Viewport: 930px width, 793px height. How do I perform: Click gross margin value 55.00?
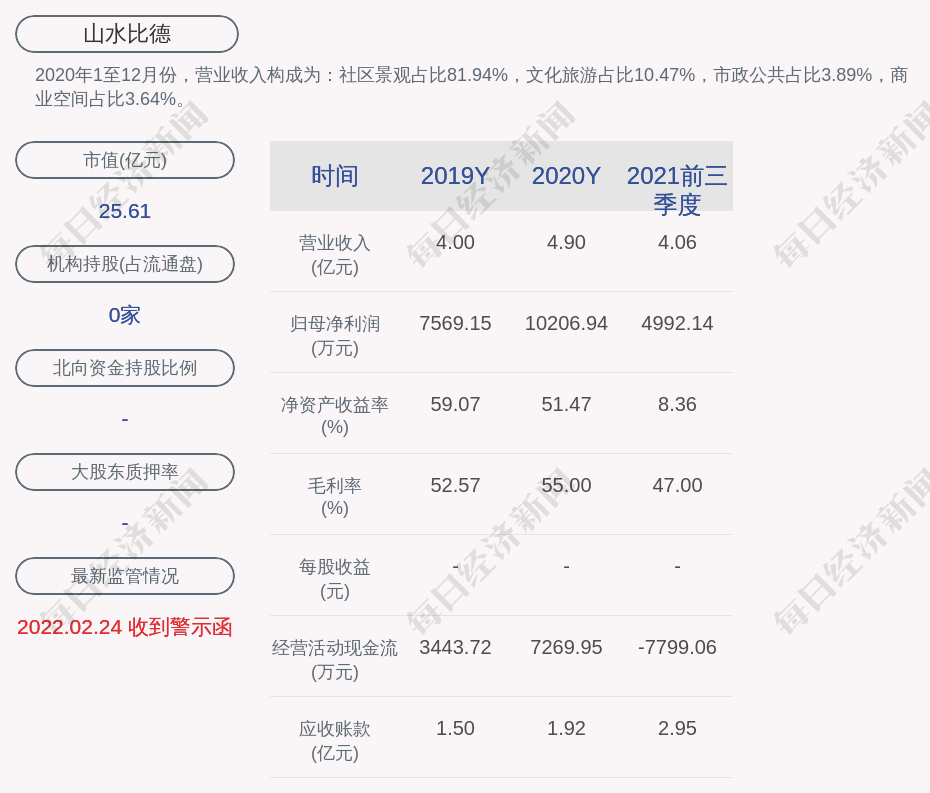tap(566, 485)
